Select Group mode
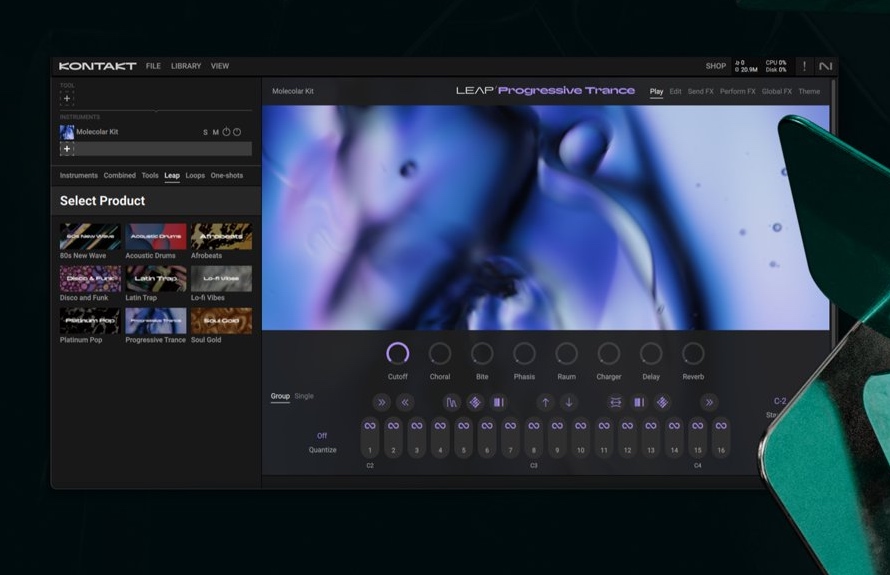890x575 pixels. (x=280, y=396)
